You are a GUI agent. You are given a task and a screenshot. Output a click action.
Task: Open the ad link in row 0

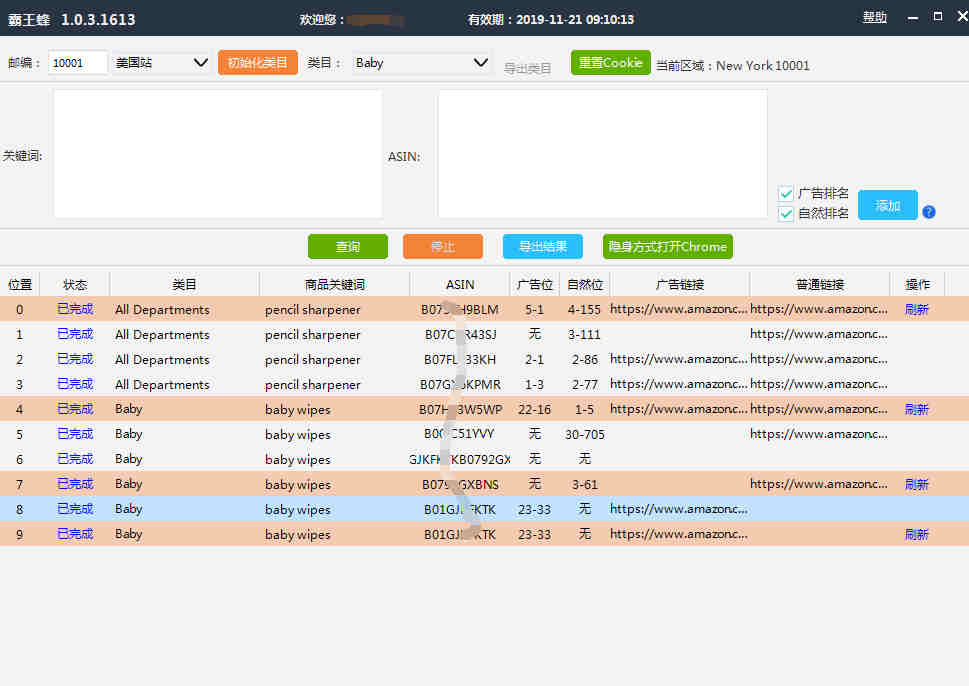679,309
